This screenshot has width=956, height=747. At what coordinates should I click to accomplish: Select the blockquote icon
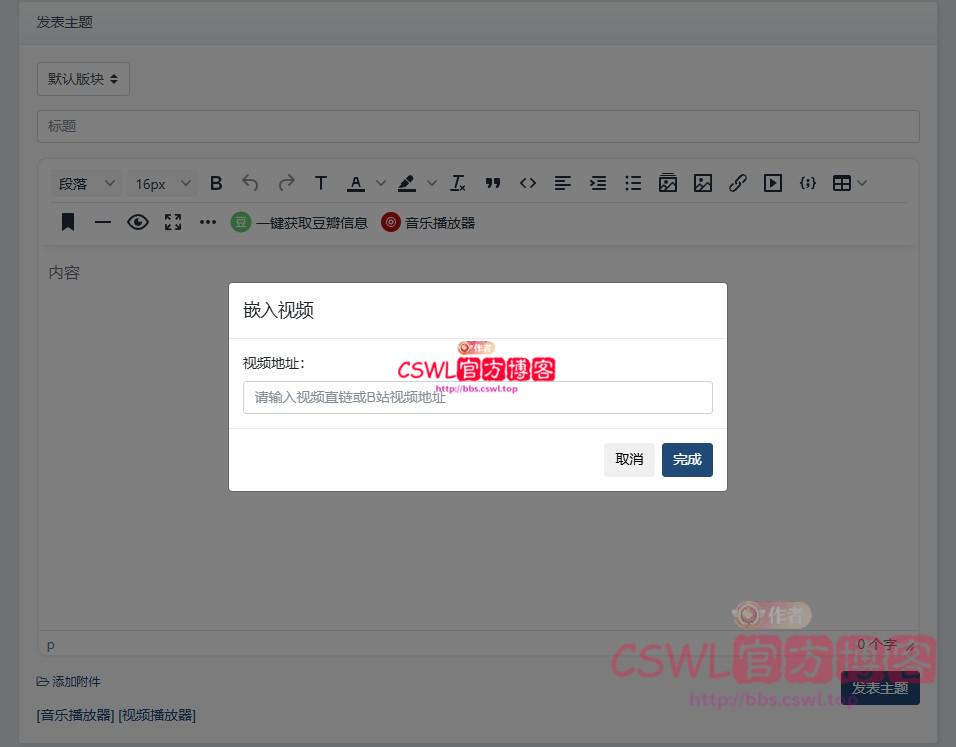click(x=492, y=183)
